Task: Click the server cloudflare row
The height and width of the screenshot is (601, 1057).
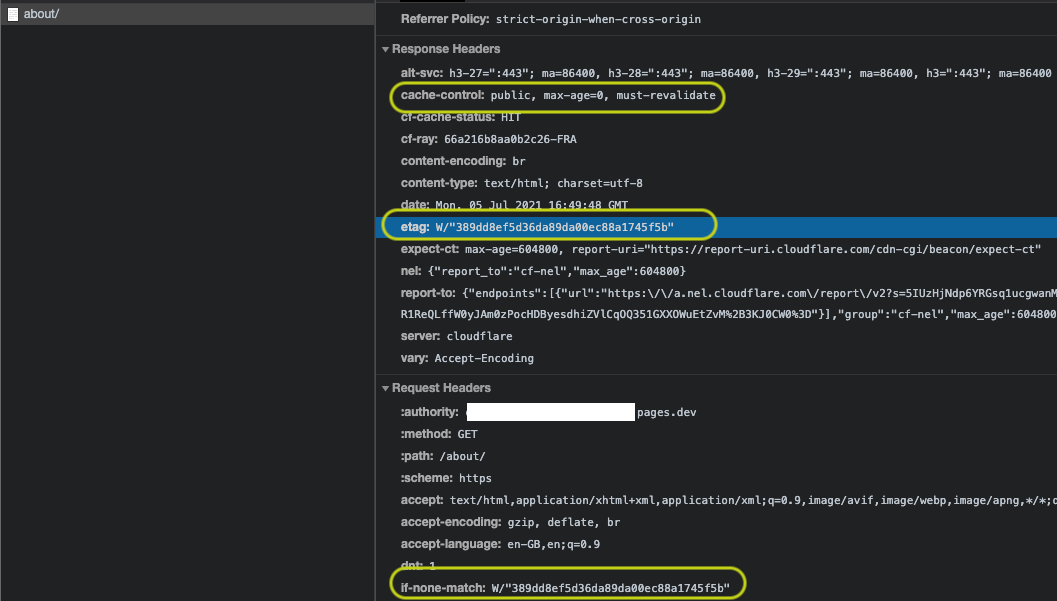Action: pyautogui.click(x=455, y=336)
